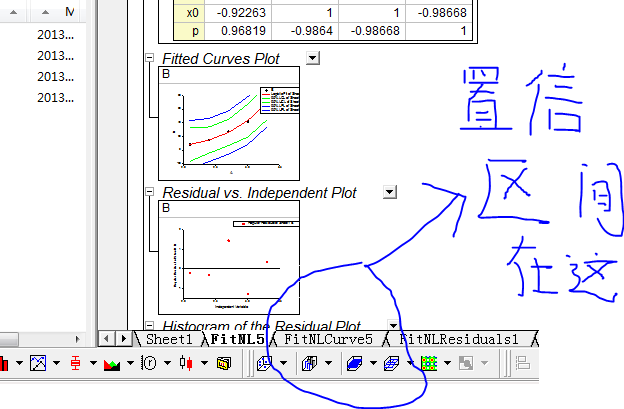Image resolution: width=624 pixels, height=409 pixels.
Task: Switch to the FitNLCurve5 tab
Action: pos(328,339)
